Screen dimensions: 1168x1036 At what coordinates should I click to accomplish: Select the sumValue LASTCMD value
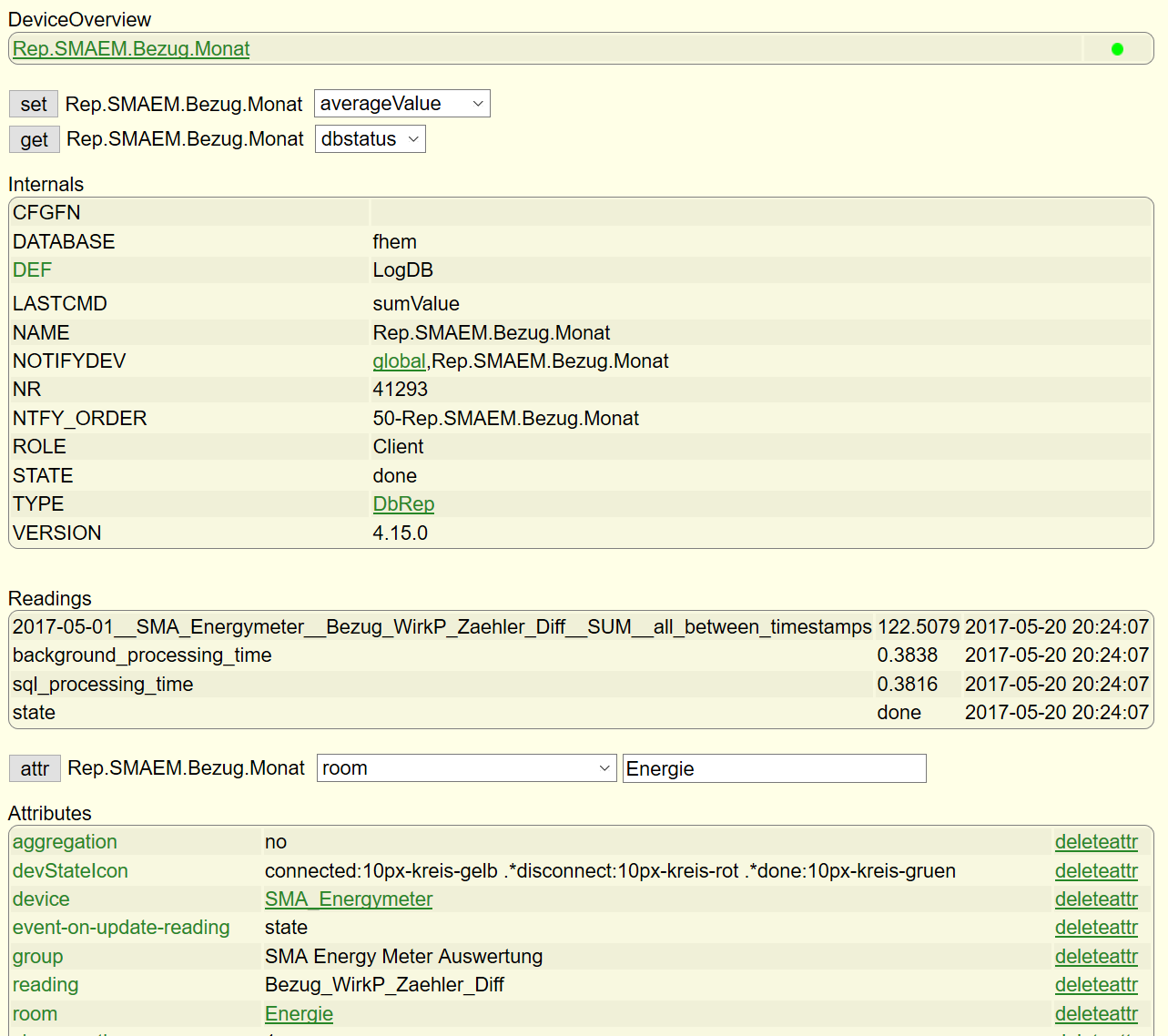[x=416, y=304]
